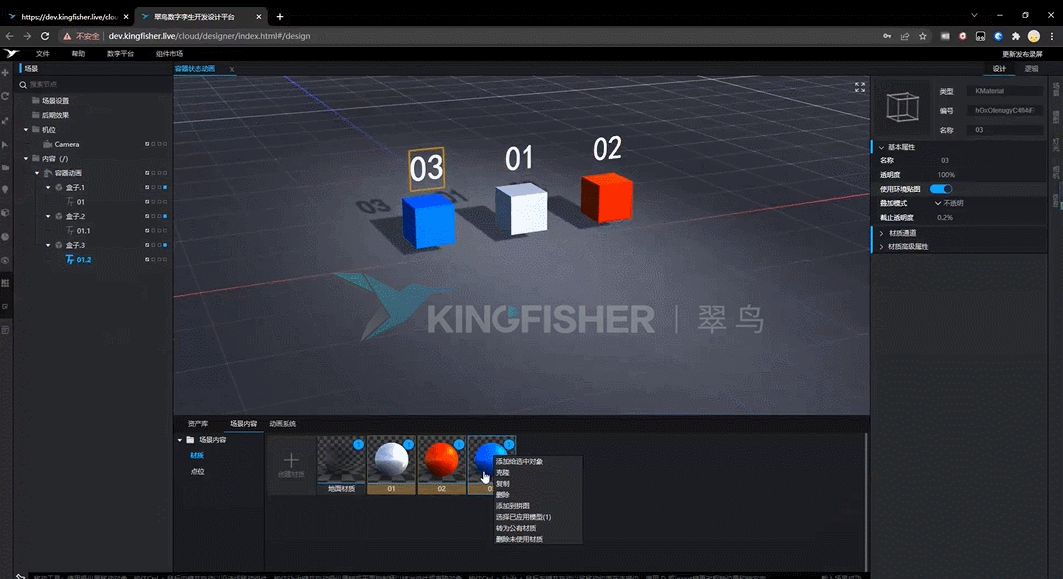Screen dimensions: 1063x579
Task: Open a new browser tab
Action: pos(279,16)
